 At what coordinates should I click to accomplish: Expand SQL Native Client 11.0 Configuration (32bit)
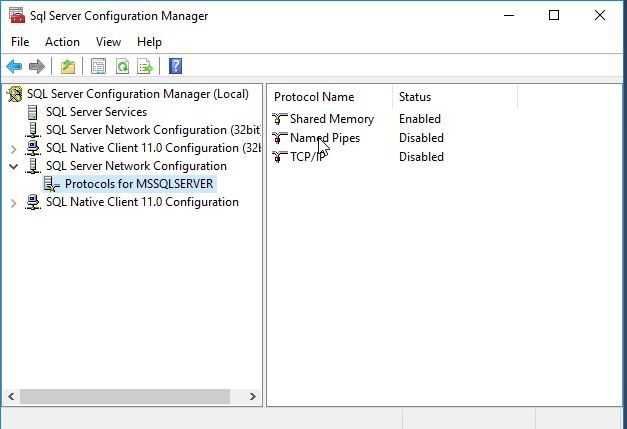pos(13,148)
